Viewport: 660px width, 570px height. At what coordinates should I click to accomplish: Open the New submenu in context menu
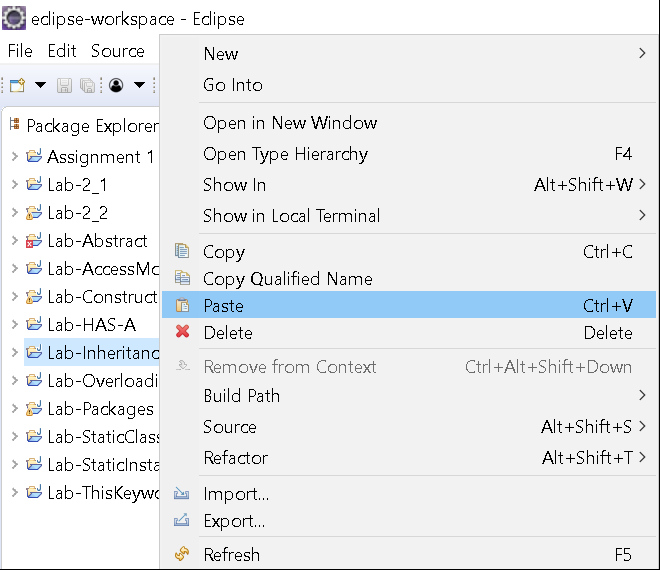click(409, 54)
